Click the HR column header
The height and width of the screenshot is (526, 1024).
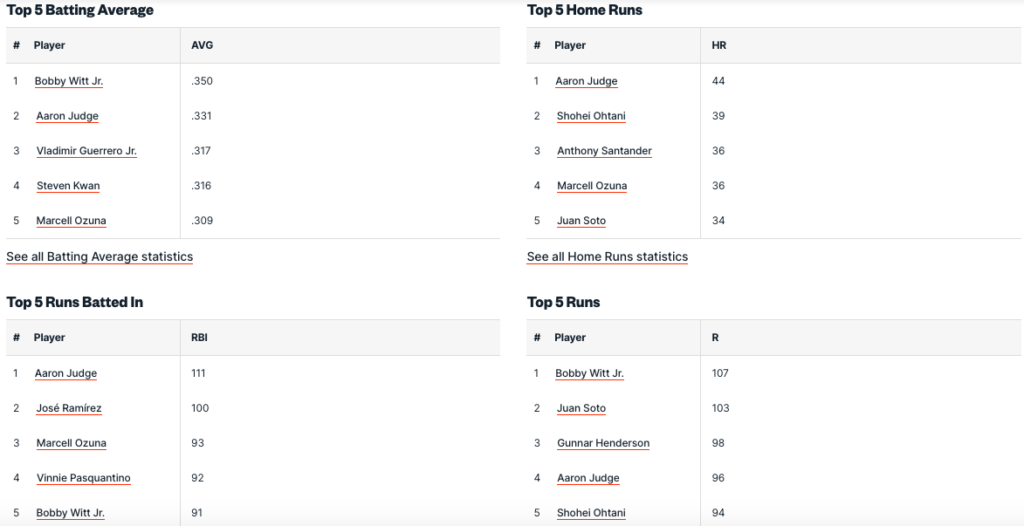click(719, 45)
